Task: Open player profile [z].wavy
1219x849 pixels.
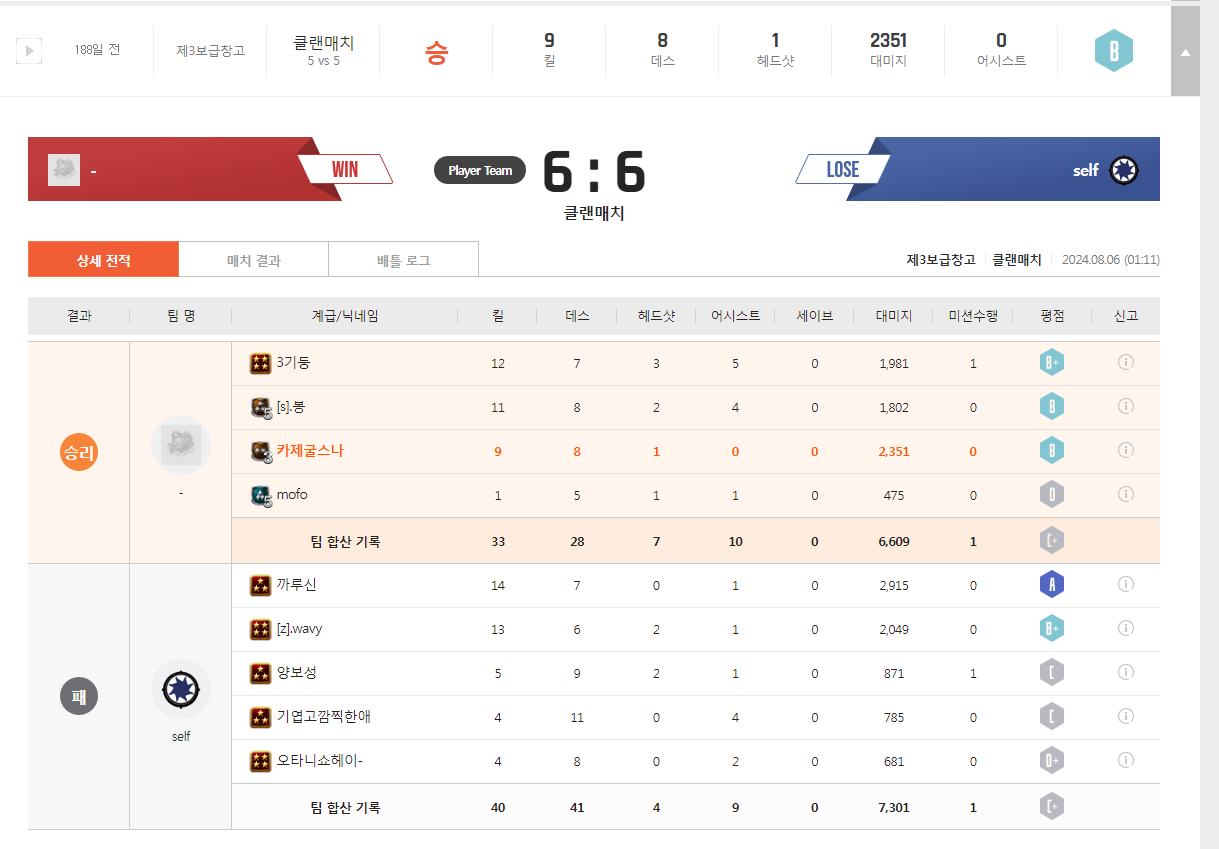Action: (299, 629)
